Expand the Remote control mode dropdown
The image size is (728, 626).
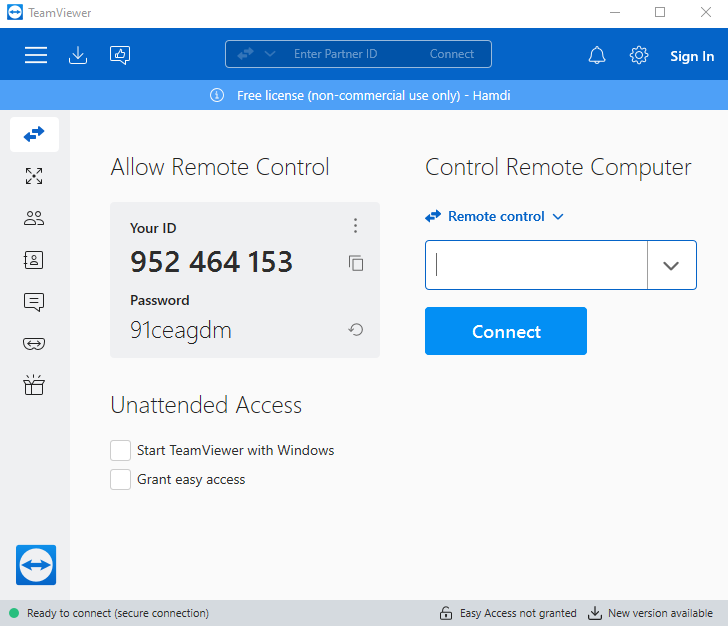[x=558, y=216]
